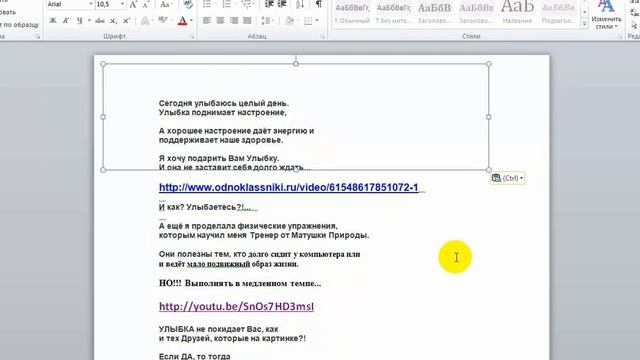Apply underline (Ч) formatting
640x360 pixels.
(79, 20)
